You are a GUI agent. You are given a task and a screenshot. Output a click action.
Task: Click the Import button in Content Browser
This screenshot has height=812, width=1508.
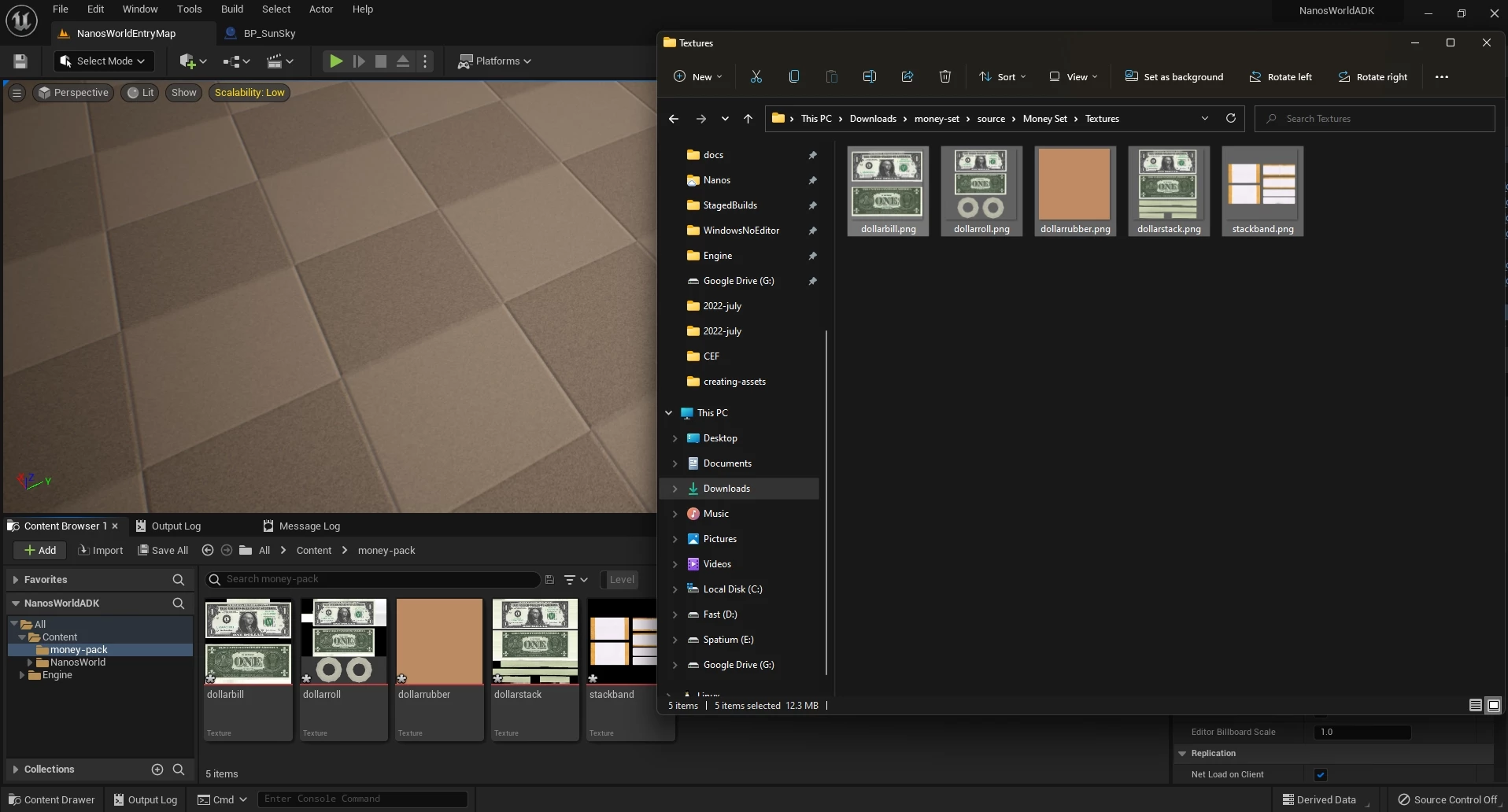coord(101,551)
